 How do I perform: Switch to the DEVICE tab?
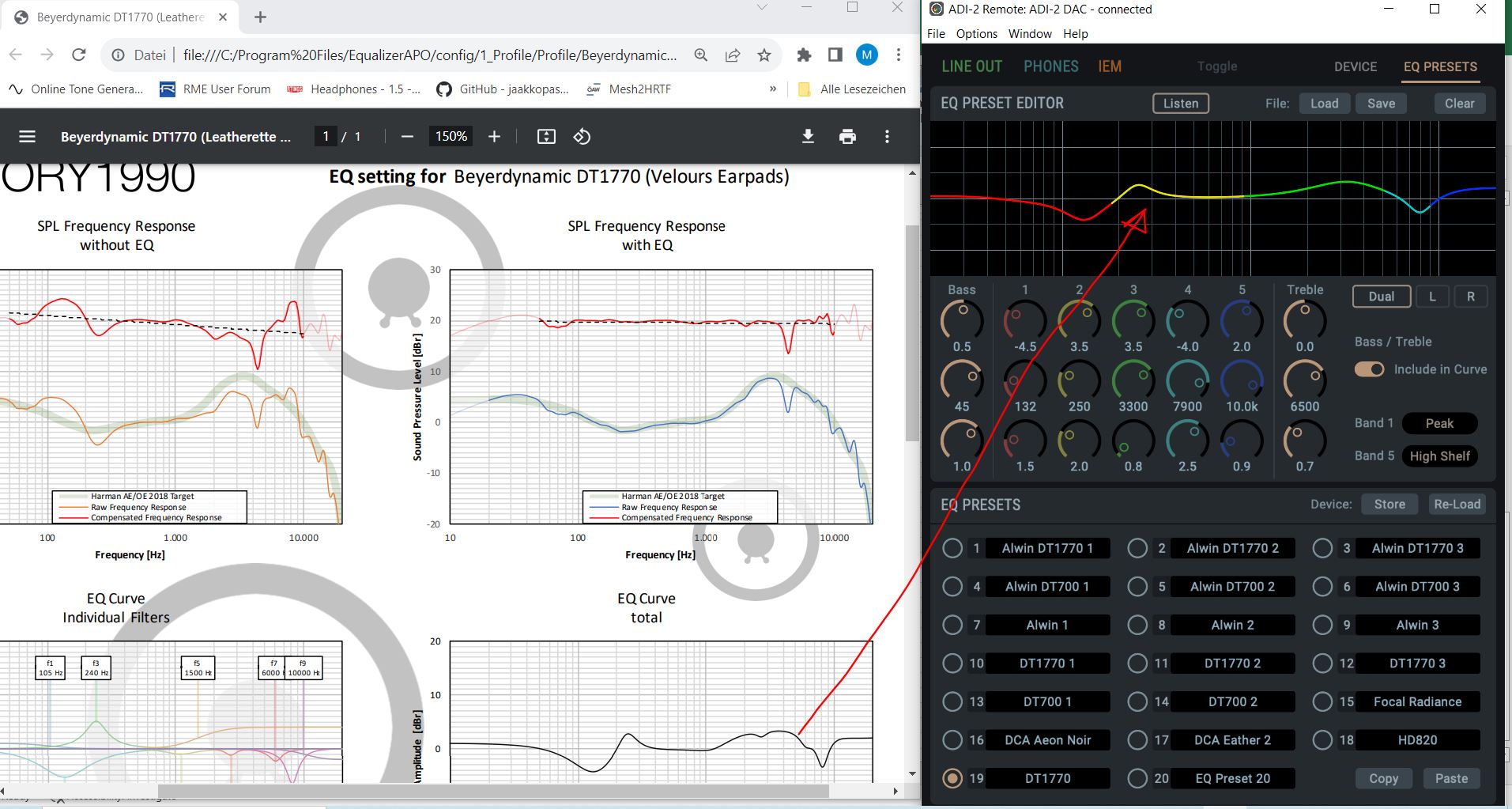(x=1356, y=66)
